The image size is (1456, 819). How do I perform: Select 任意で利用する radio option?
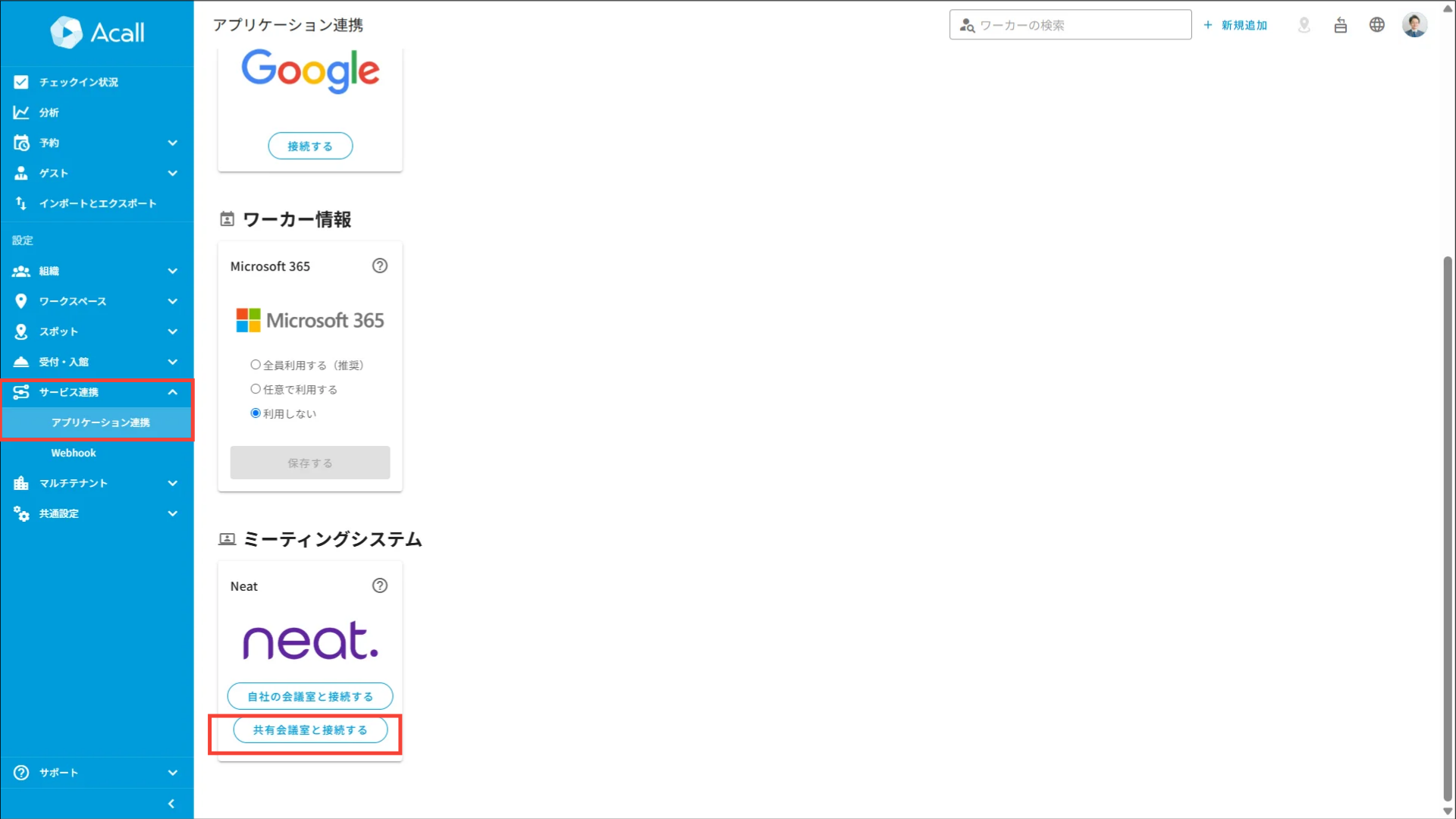[x=256, y=389]
